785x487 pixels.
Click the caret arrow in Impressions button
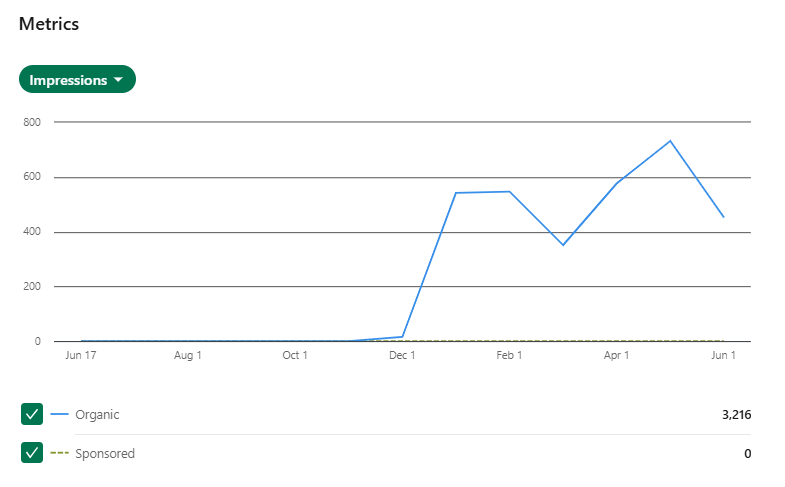pyautogui.click(x=118, y=80)
